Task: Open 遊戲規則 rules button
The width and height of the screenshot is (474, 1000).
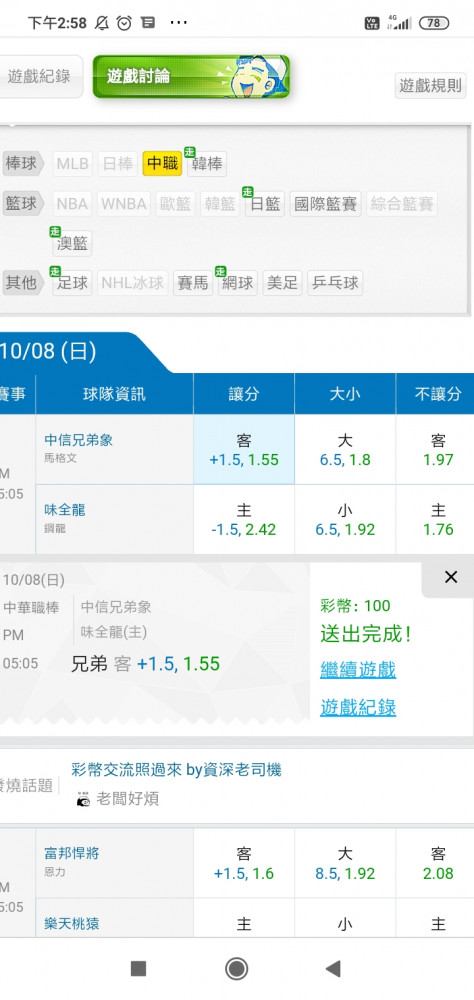Action: 431,85
